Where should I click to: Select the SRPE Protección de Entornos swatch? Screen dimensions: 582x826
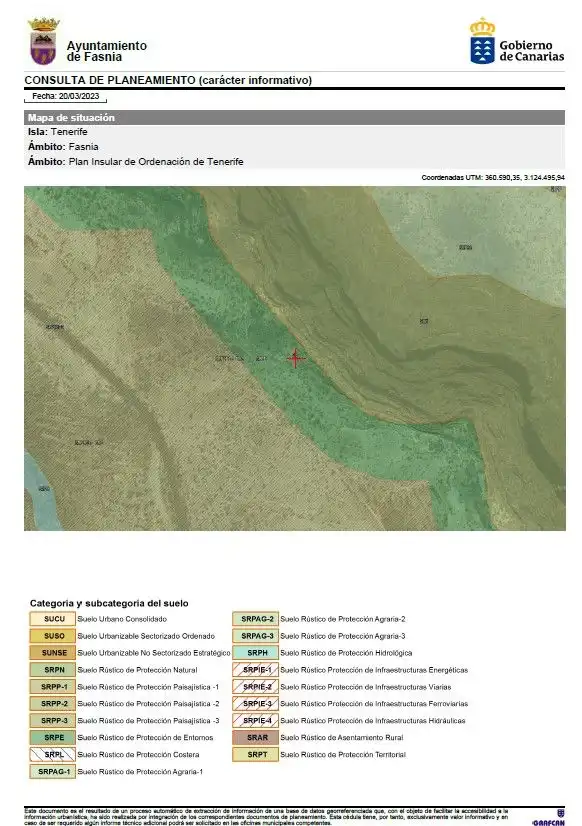coord(53,738)
